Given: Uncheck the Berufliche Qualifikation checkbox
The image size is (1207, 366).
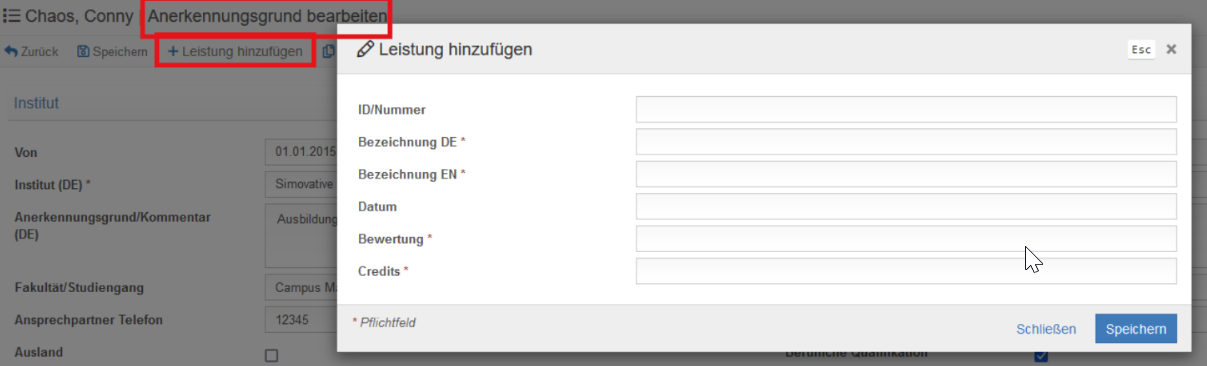Looking at the screenshot, I should point(1041,356).
